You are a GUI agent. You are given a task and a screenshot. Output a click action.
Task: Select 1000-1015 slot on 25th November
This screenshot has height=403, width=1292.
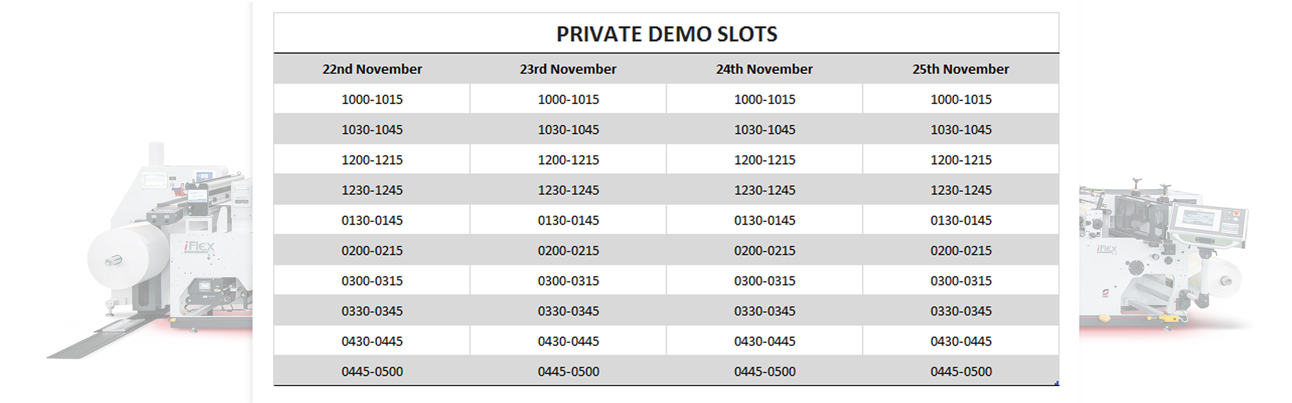[x=961, y=99]
